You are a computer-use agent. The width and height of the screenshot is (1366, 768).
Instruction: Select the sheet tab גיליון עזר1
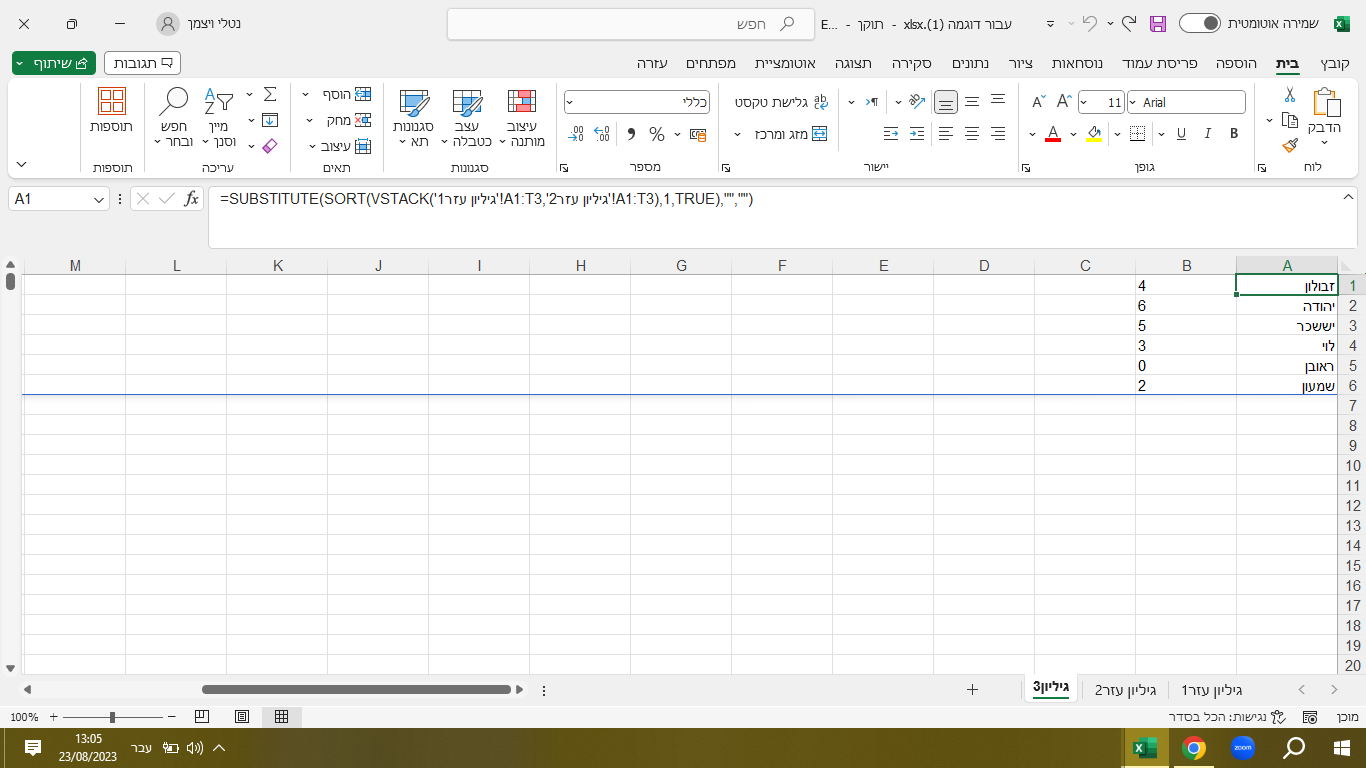pyautogui.click(x=1211, y=690)
